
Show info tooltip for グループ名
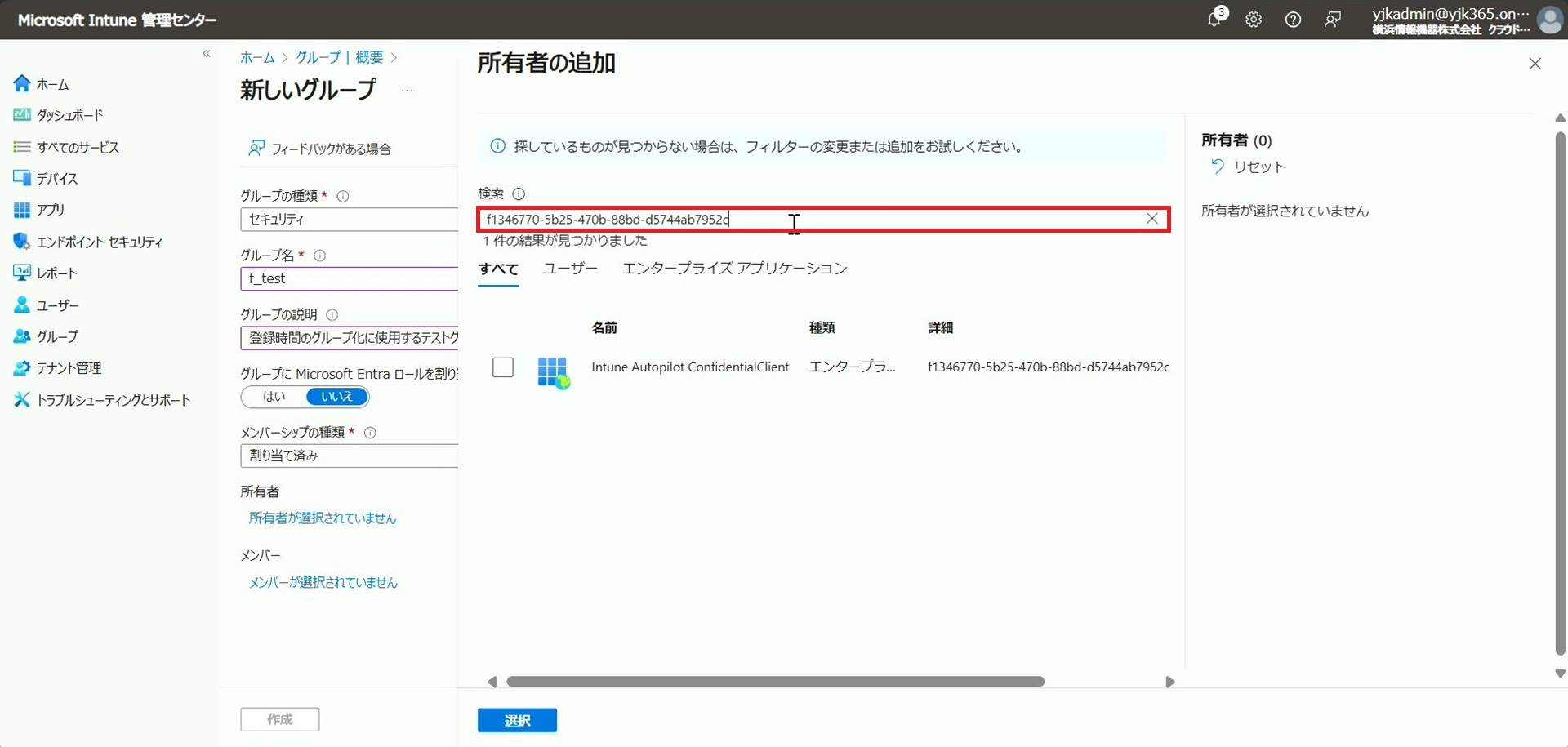click(320, 256)
